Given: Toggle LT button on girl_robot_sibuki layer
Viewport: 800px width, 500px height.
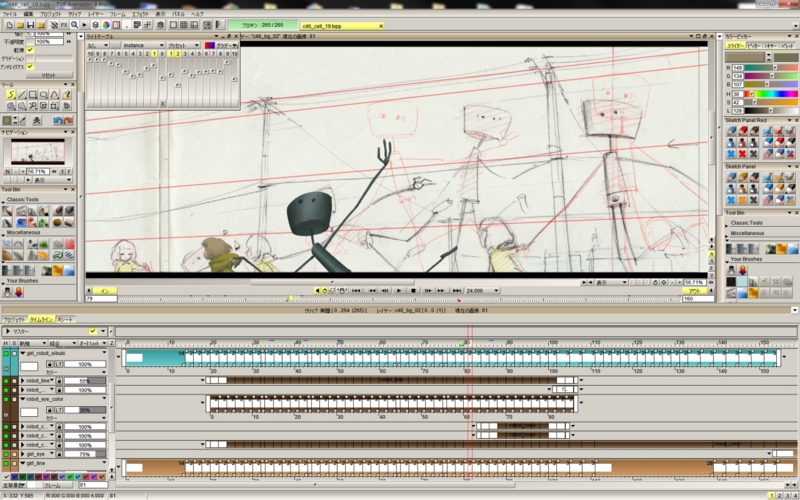Looking at the screenshot, I should (59, 364).
